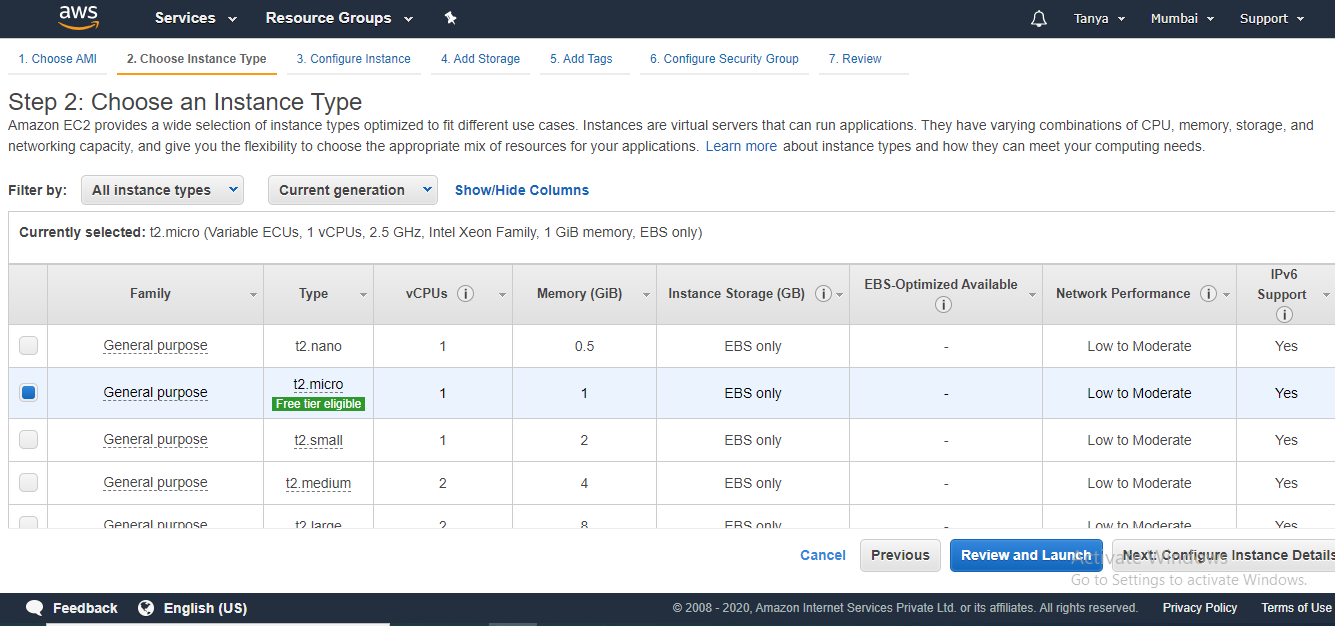
Task: Click the globe language icon
Action: coord(146,608)
